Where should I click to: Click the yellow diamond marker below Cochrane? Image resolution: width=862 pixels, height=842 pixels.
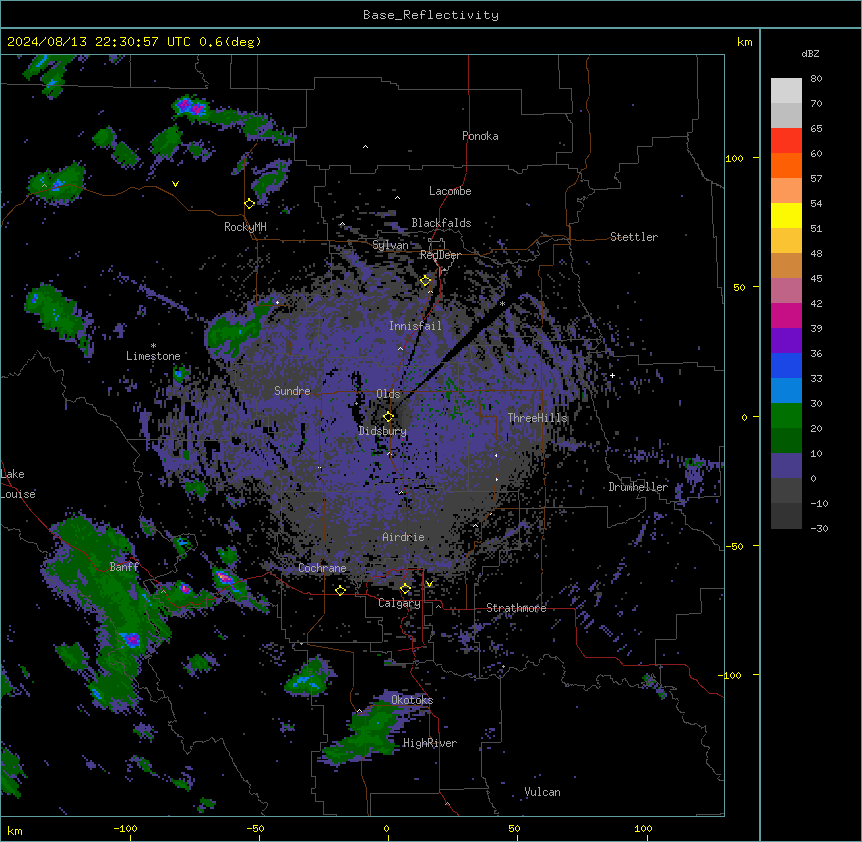[x=340, y=590]
